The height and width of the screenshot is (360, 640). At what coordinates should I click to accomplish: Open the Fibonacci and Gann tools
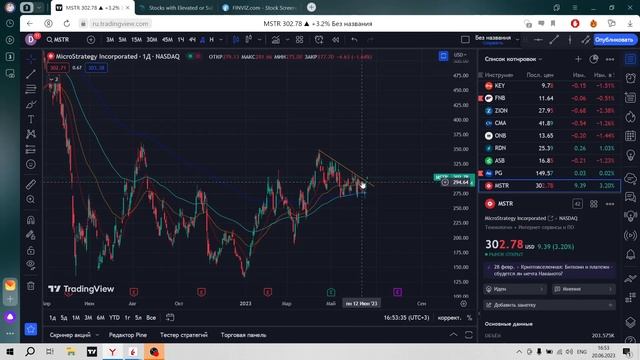coord(31,89)
